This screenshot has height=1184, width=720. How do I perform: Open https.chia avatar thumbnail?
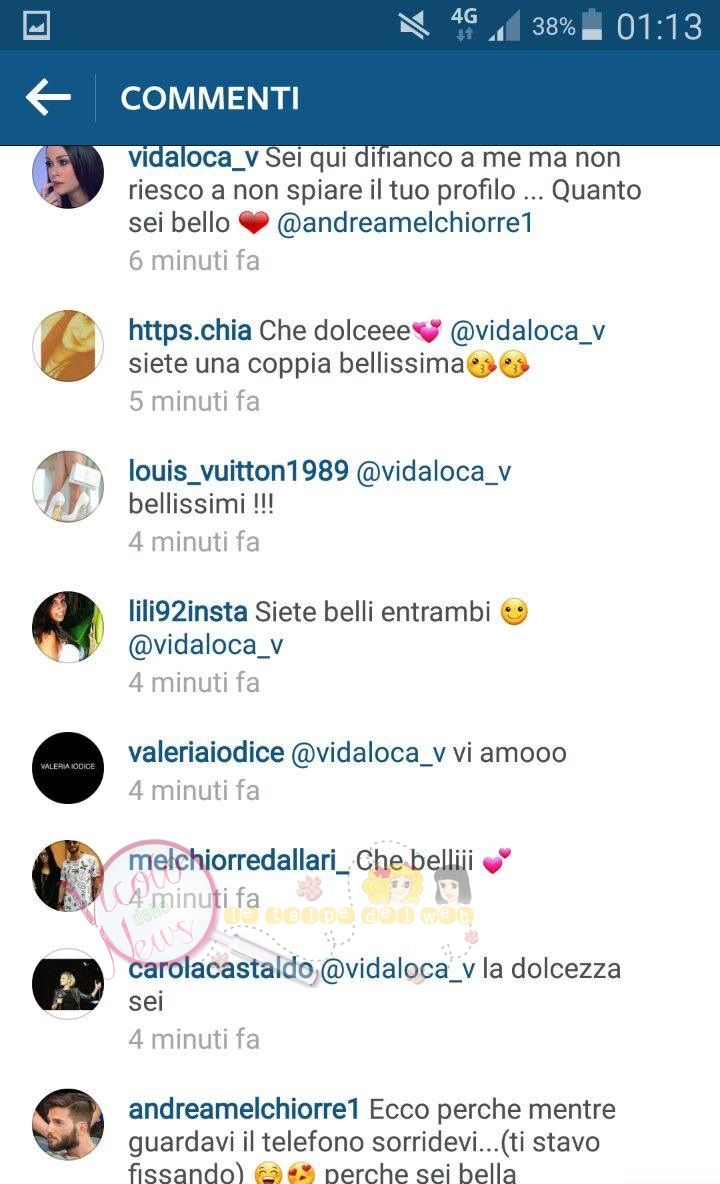coord(68,346)
